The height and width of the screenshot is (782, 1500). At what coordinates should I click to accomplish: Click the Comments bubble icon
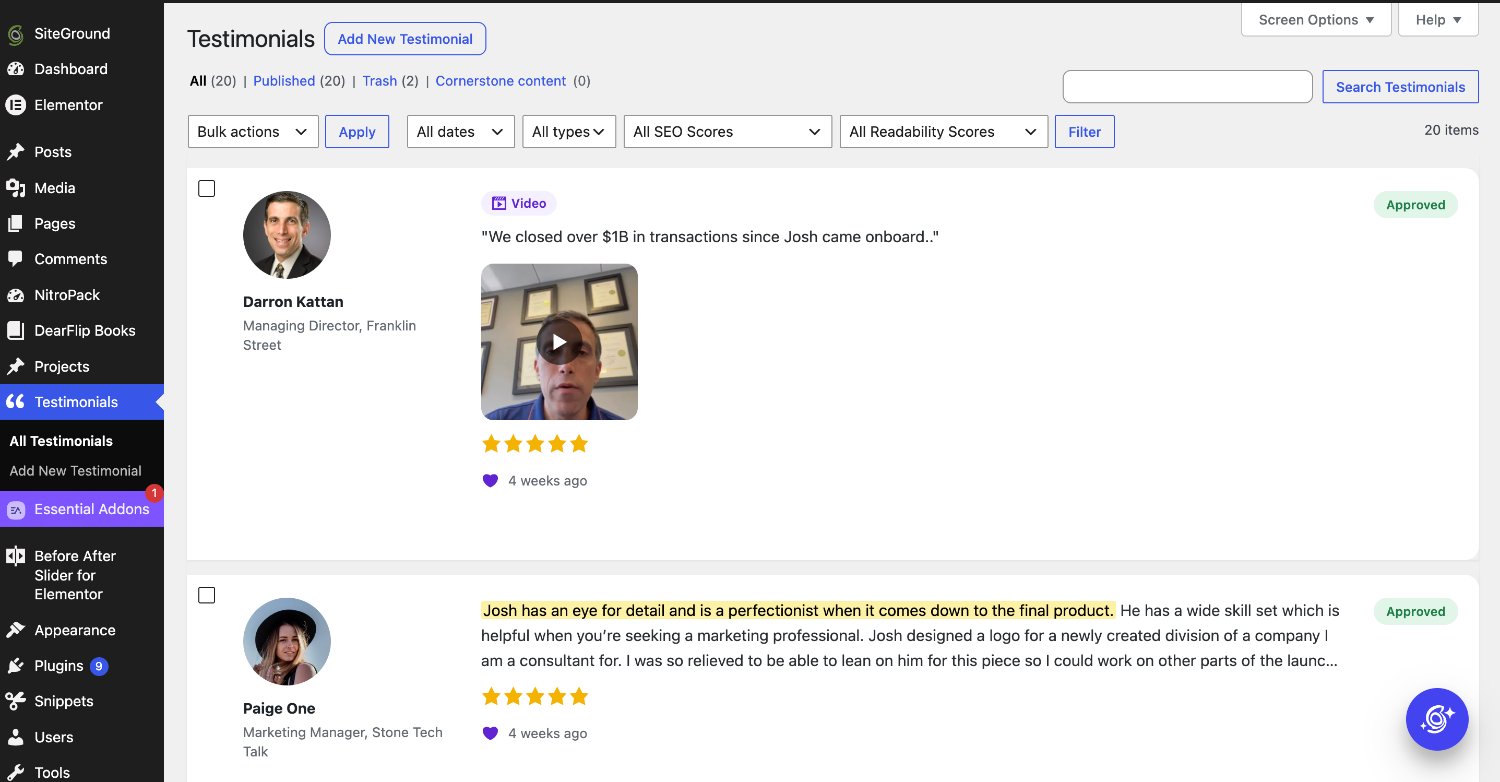pyautogui.click(x=15, y=259)
